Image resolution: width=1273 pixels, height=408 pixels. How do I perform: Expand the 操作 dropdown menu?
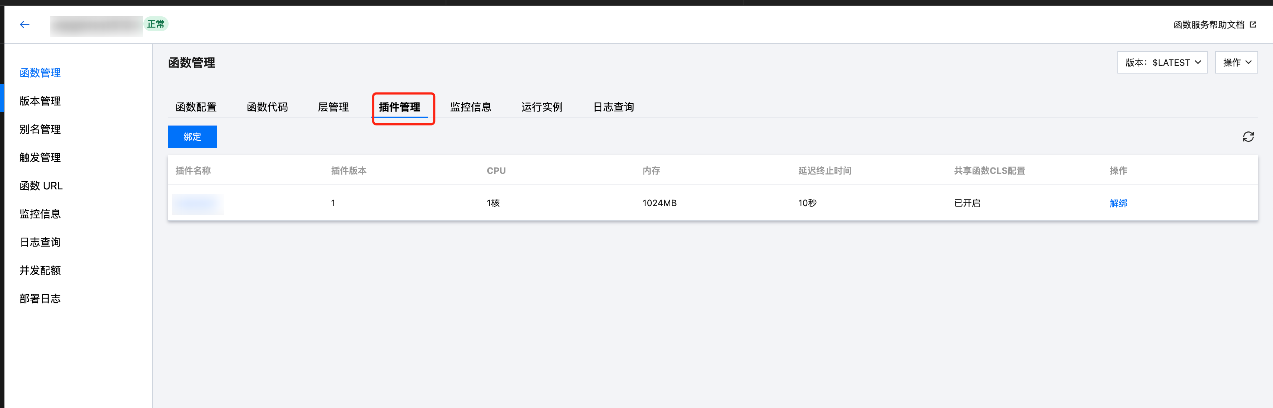point(1236,62)
